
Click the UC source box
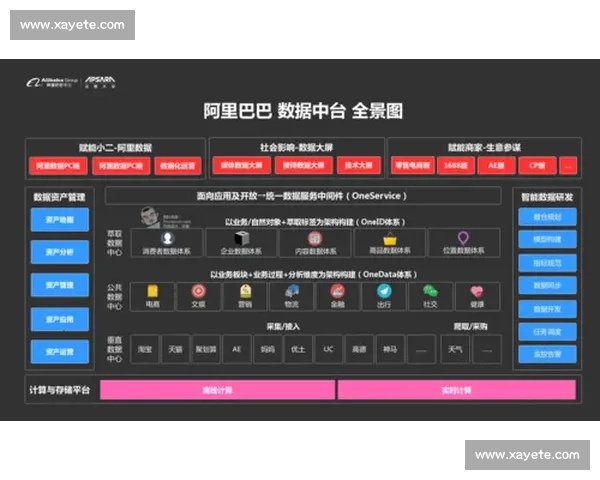point(329,349)
